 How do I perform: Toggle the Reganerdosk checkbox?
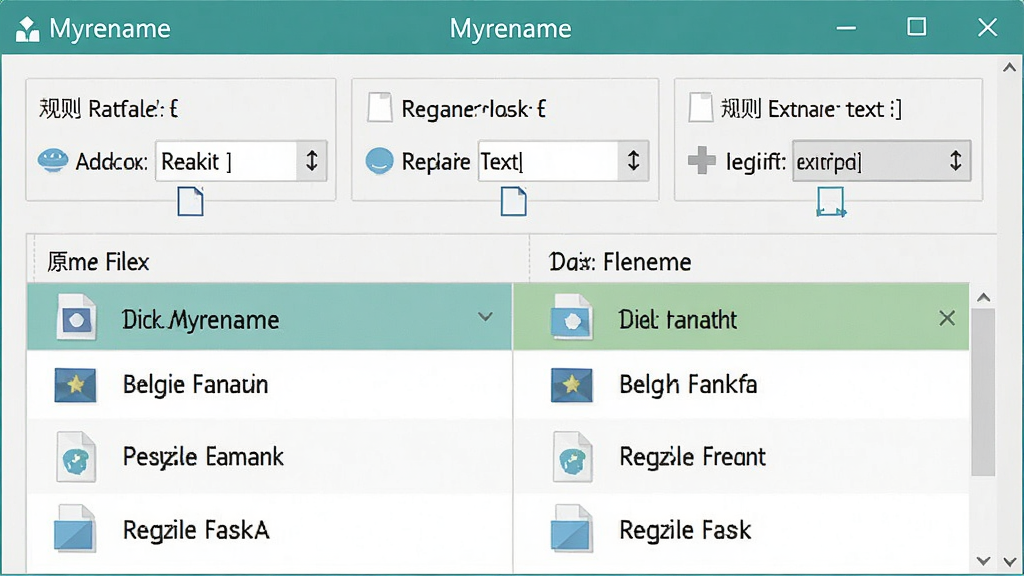[x=379, y=108]
